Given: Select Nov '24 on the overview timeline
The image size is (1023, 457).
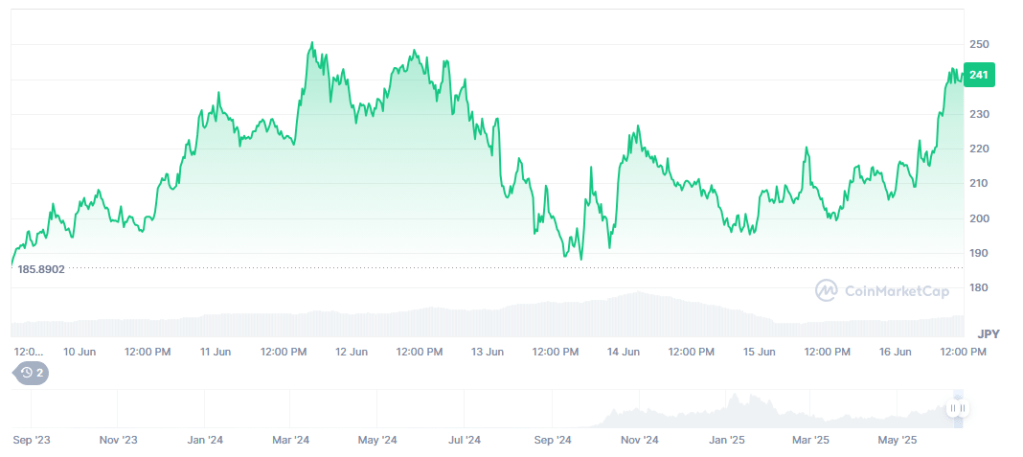Looking at the screenshot, I should (639, 440).
